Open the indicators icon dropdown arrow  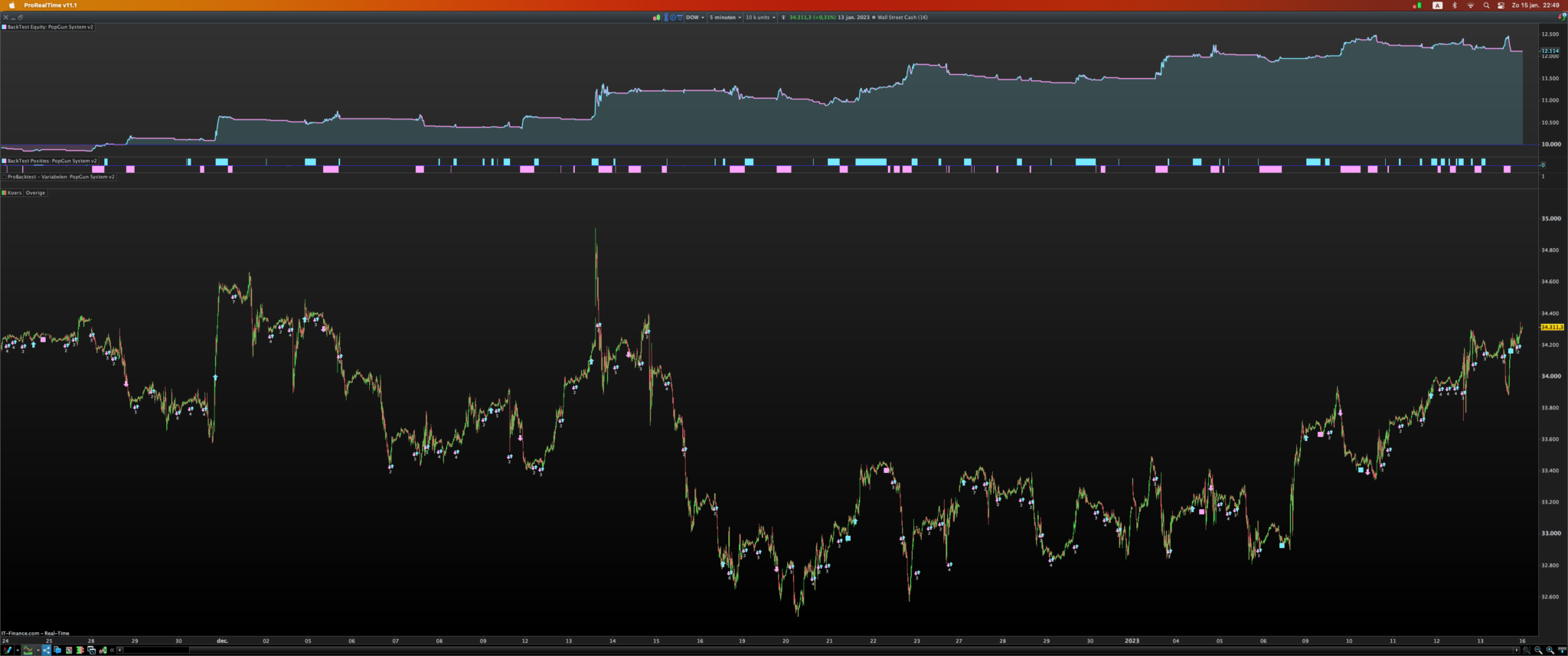pos(38,650)
